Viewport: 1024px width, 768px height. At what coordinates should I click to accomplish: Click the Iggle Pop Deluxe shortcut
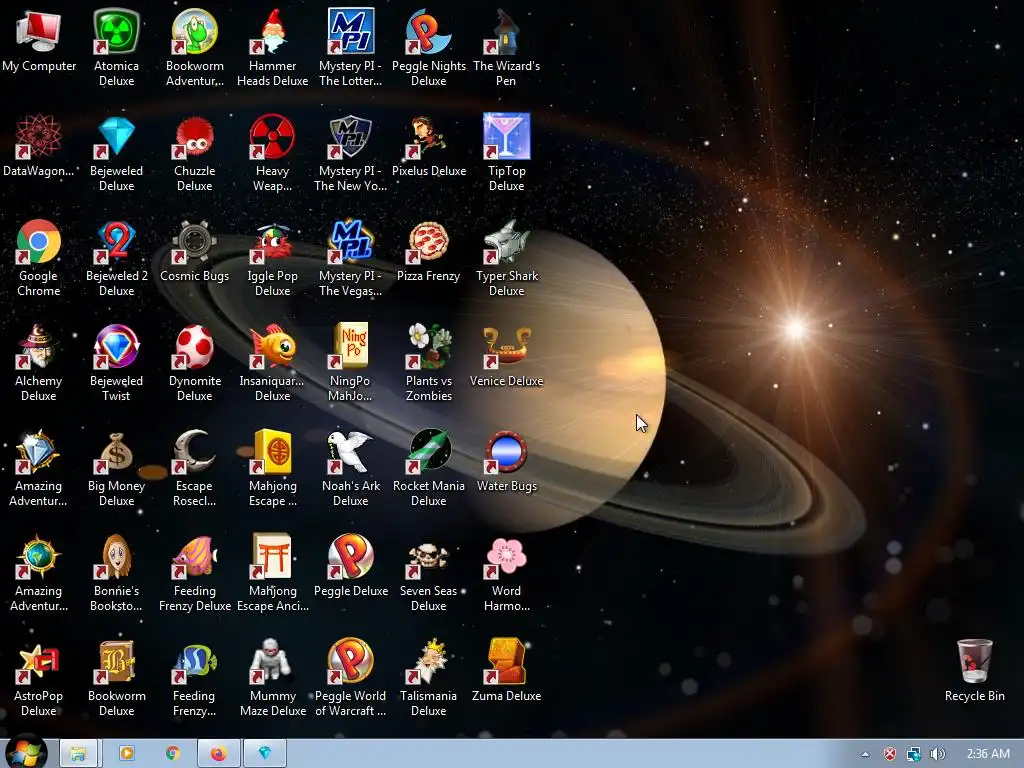(x=272, y=242)
